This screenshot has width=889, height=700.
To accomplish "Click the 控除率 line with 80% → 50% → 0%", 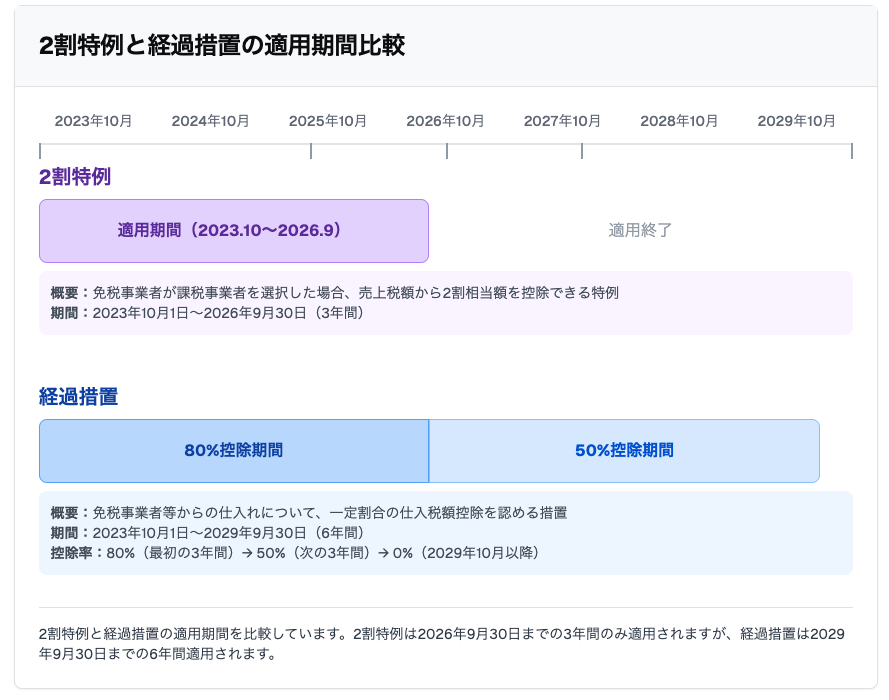I will tap(294, 553).
